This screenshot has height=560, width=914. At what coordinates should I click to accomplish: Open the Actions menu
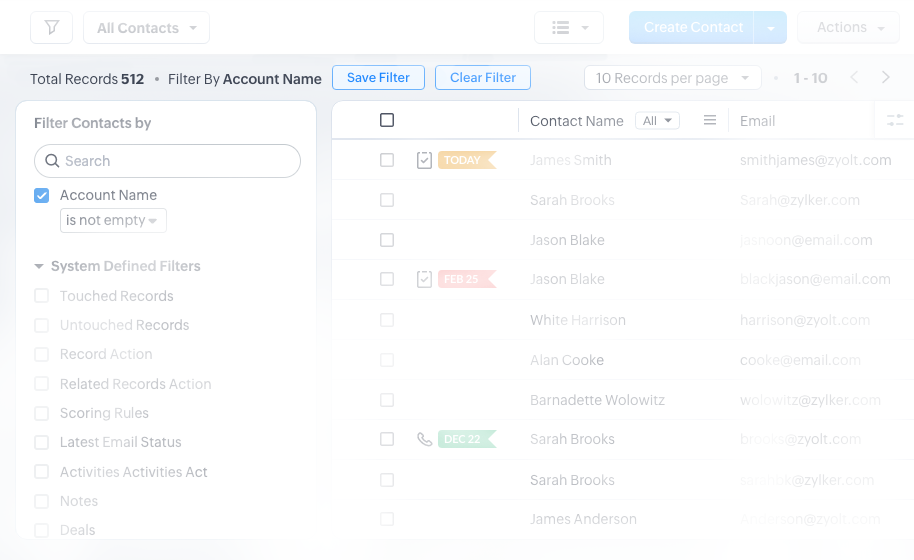point(849,28)
